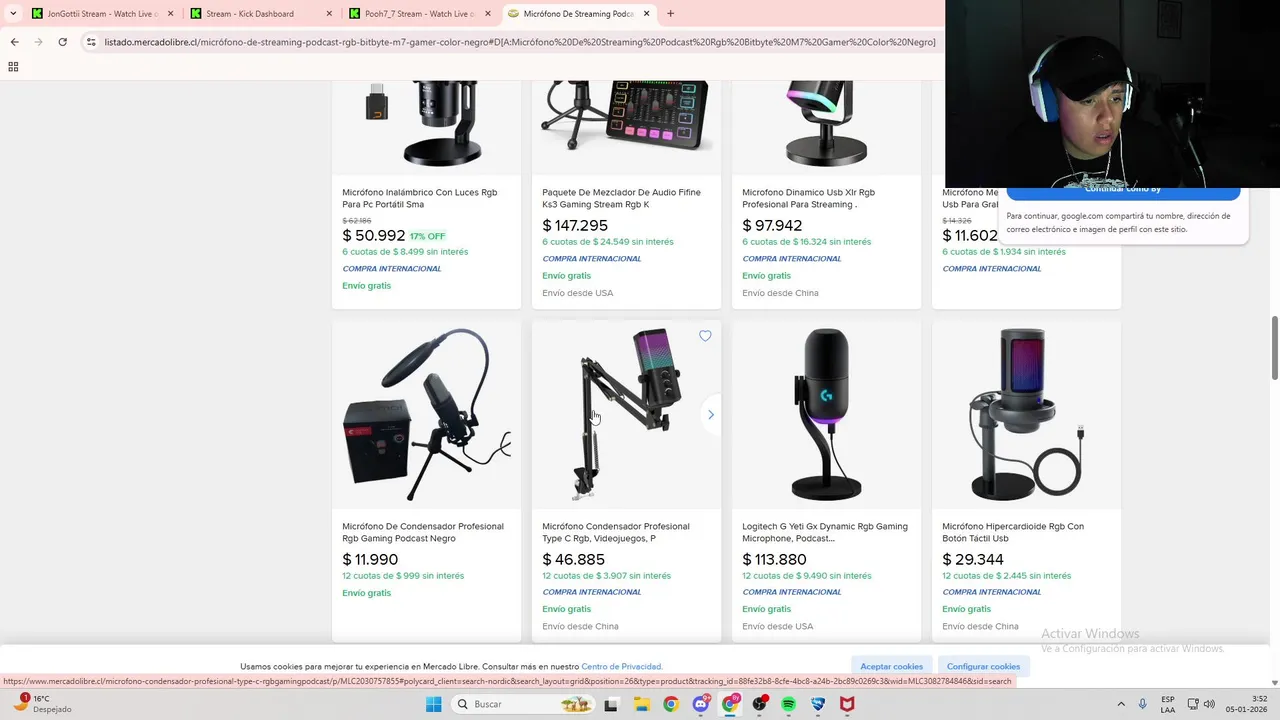Show next image of Type C microphone
Screen dimensions: 1280x720
[711, 414]
